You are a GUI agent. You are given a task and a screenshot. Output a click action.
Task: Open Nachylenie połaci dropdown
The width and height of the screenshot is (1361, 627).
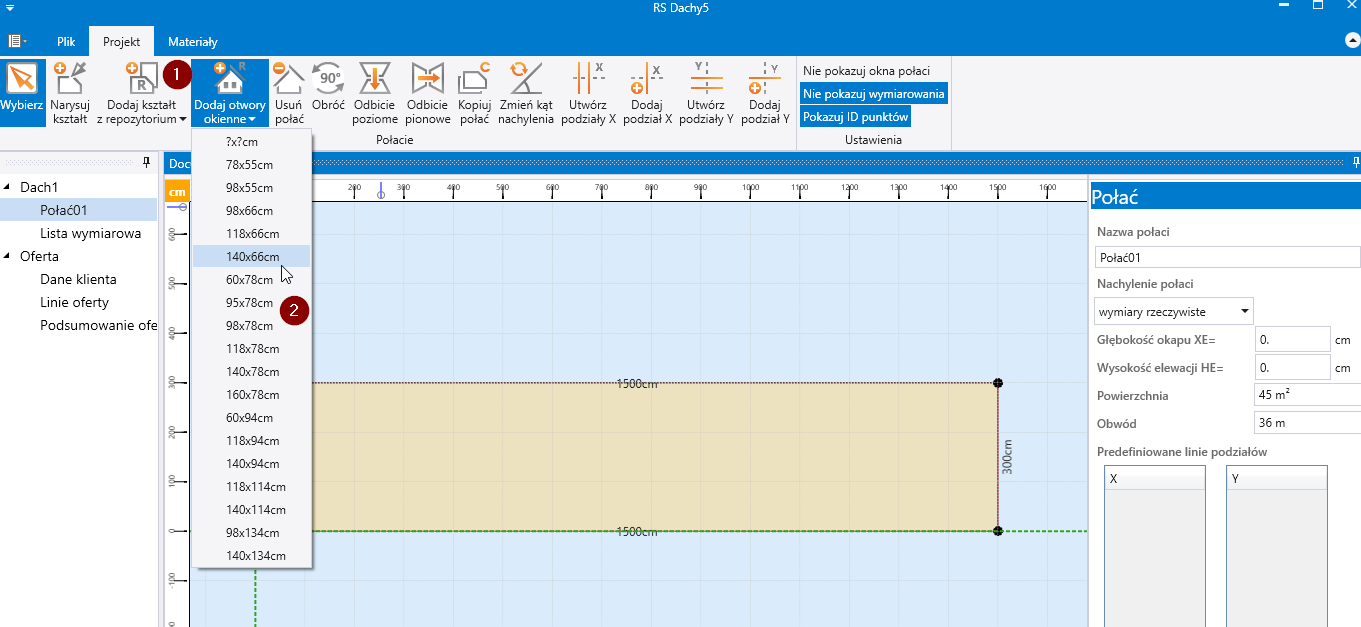click(x=1174, y=311)
